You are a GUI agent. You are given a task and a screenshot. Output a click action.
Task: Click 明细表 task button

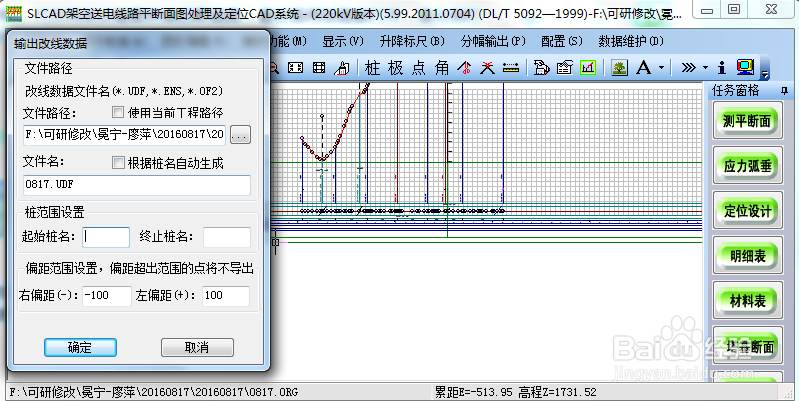pyautogui.click(x=748, y=256)
